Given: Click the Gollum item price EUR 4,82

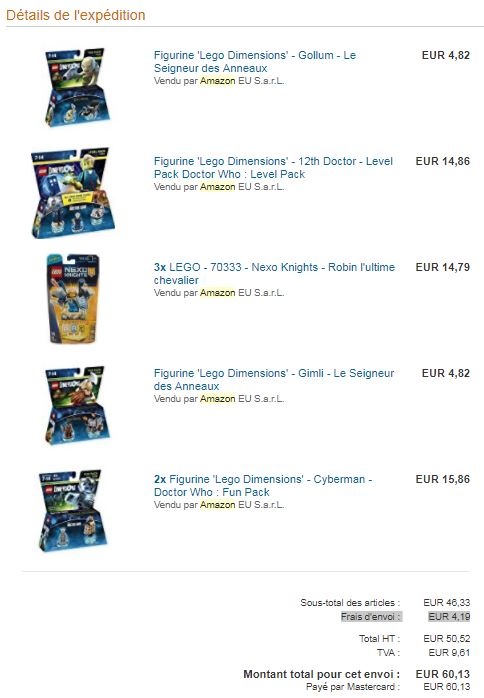Looking at the screenshot, I should (x=446, y=55).
